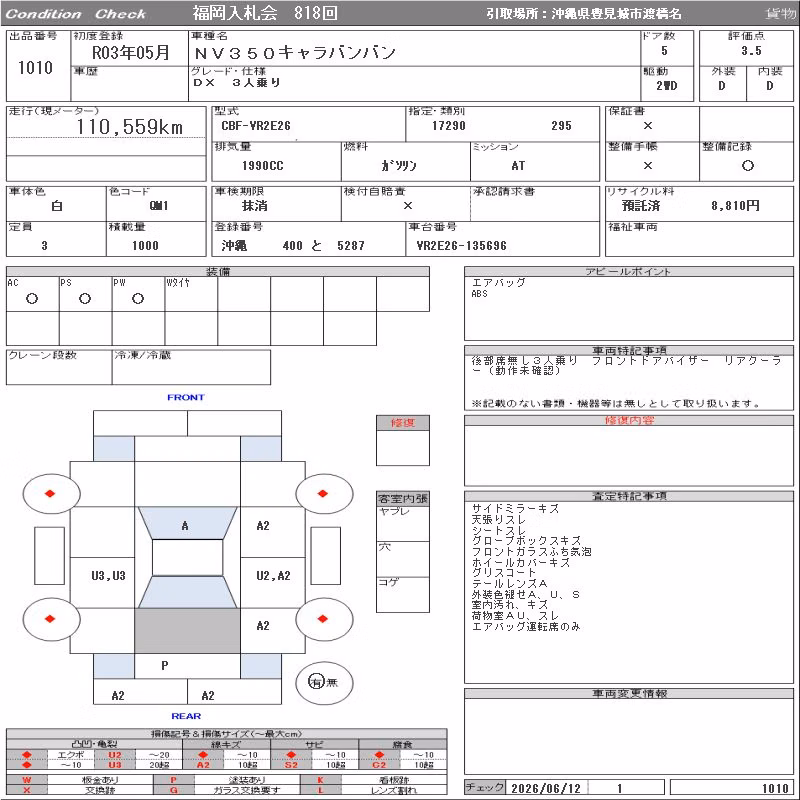The image size is (800, 800).
Task: Click the recycle fee 8,810円
Action: click(735, 206)
